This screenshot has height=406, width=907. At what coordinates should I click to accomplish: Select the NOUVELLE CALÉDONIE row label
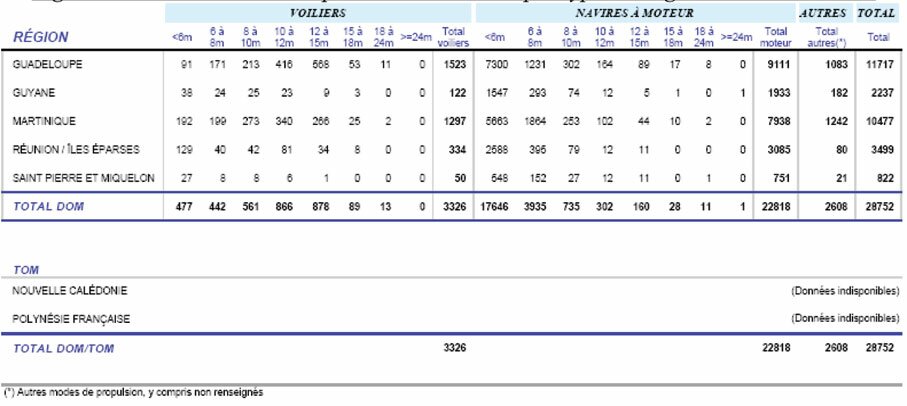(69, 291)
